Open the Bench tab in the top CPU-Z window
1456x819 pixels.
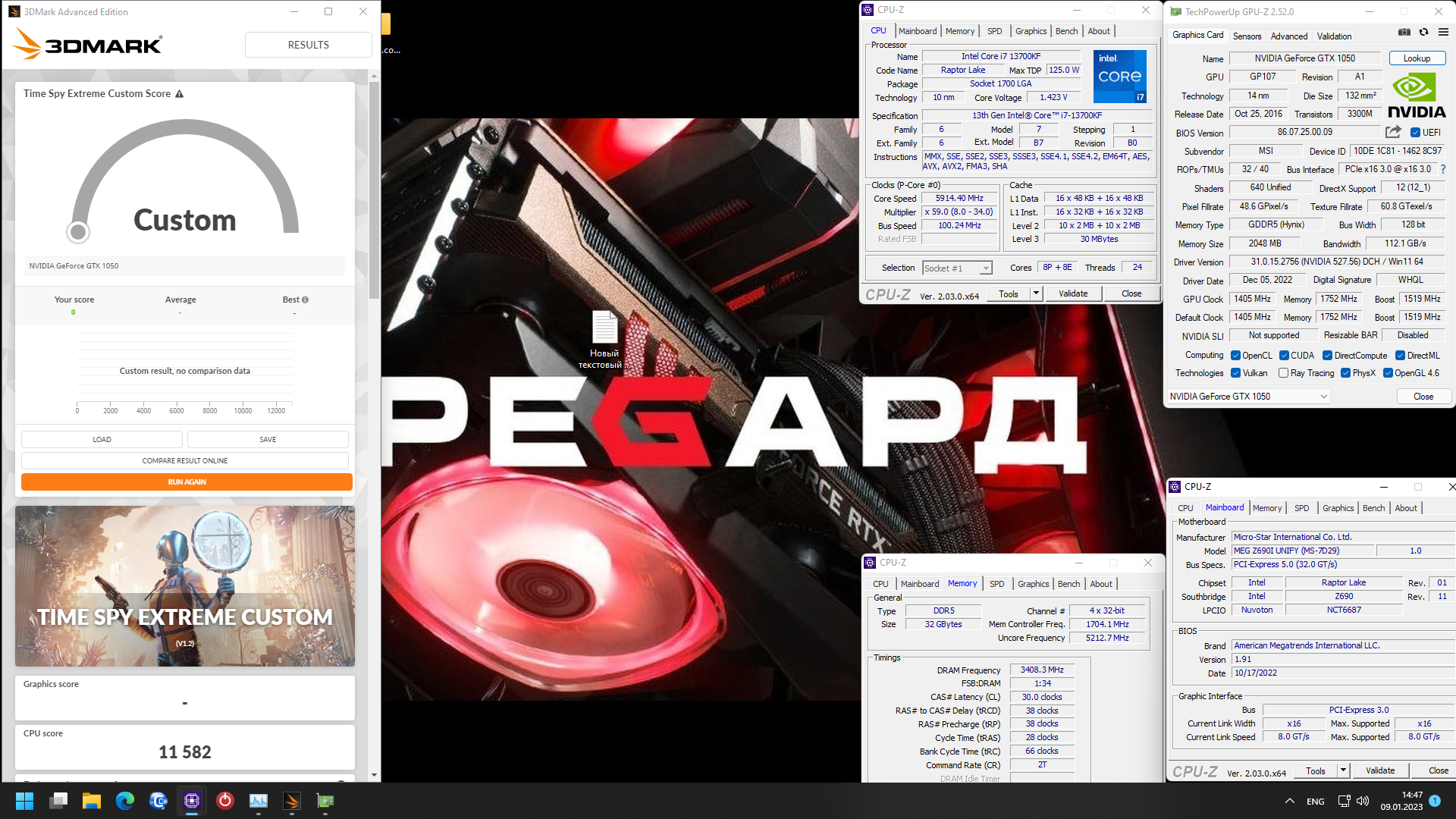pos(1066,31)
